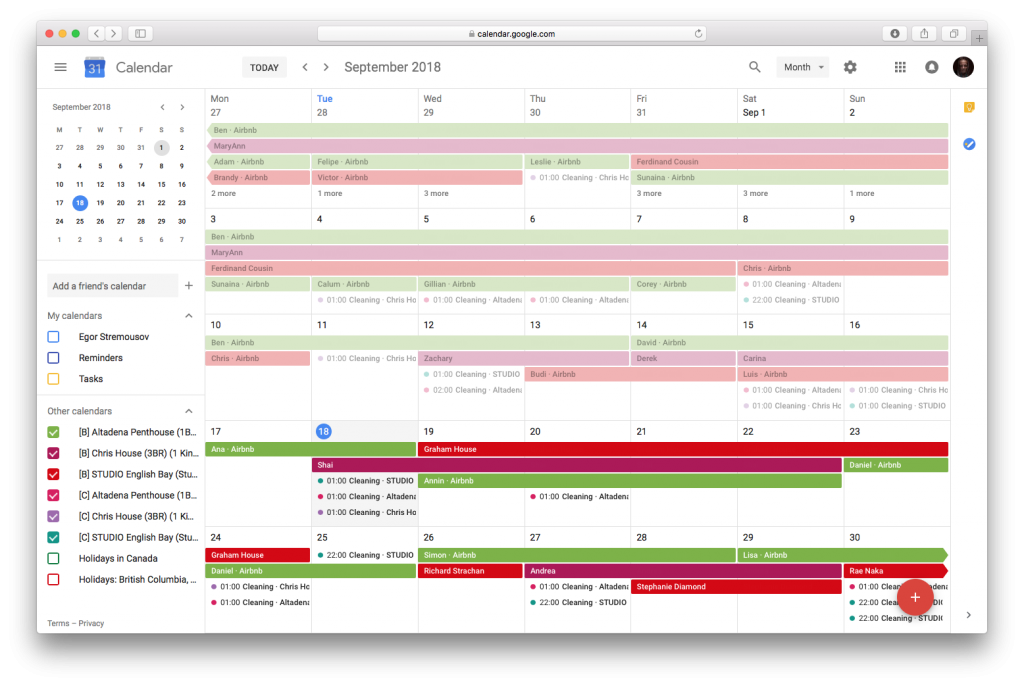The height and width of the screenshot is (686, 1024).
Task: Collapse the Other calendars section
Action: 187,410
